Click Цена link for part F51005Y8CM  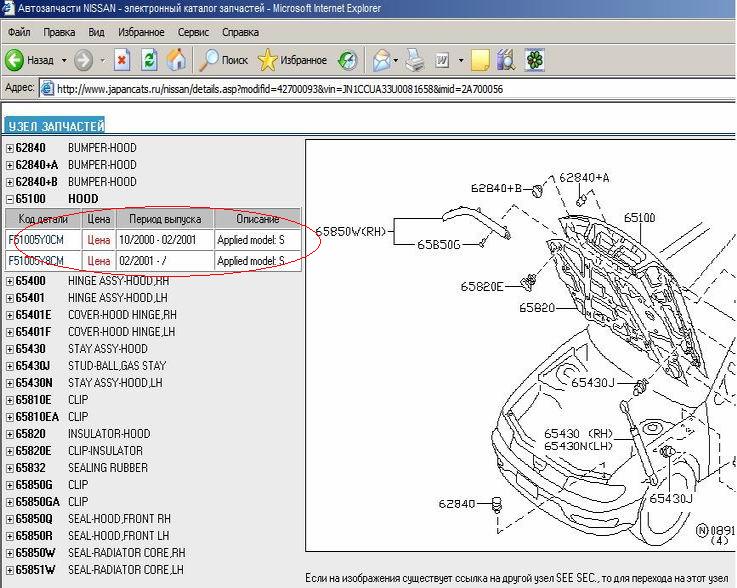(x=99, y=261)
